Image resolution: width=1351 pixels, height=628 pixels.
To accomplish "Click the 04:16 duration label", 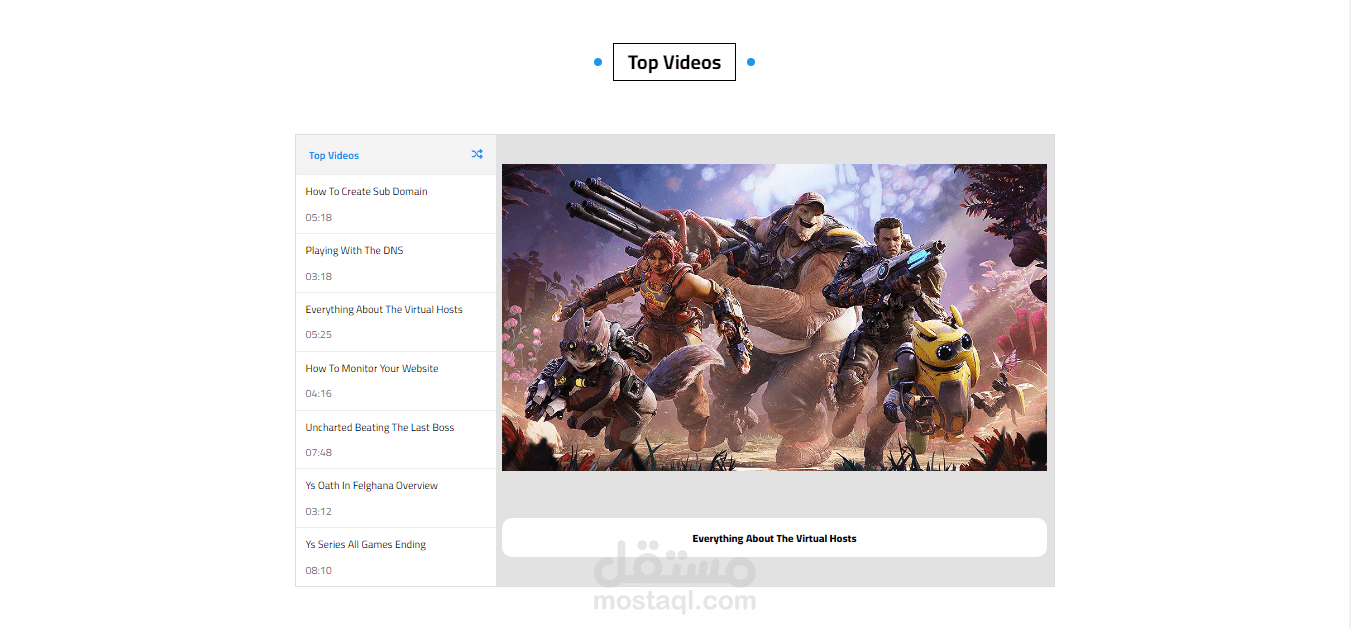I will pos(319,393).
